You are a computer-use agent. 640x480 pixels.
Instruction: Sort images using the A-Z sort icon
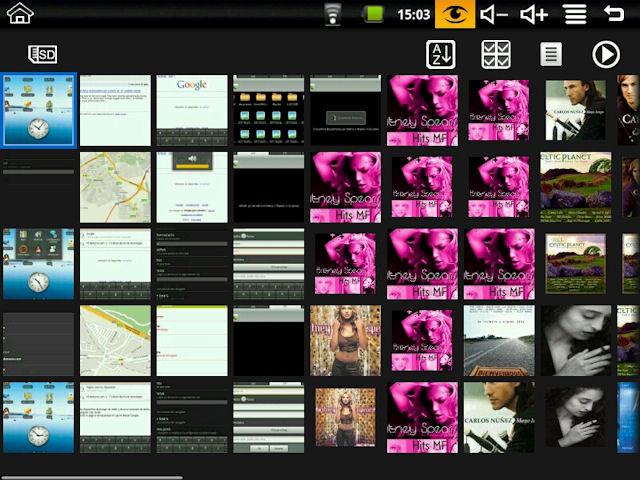point(441,54)
